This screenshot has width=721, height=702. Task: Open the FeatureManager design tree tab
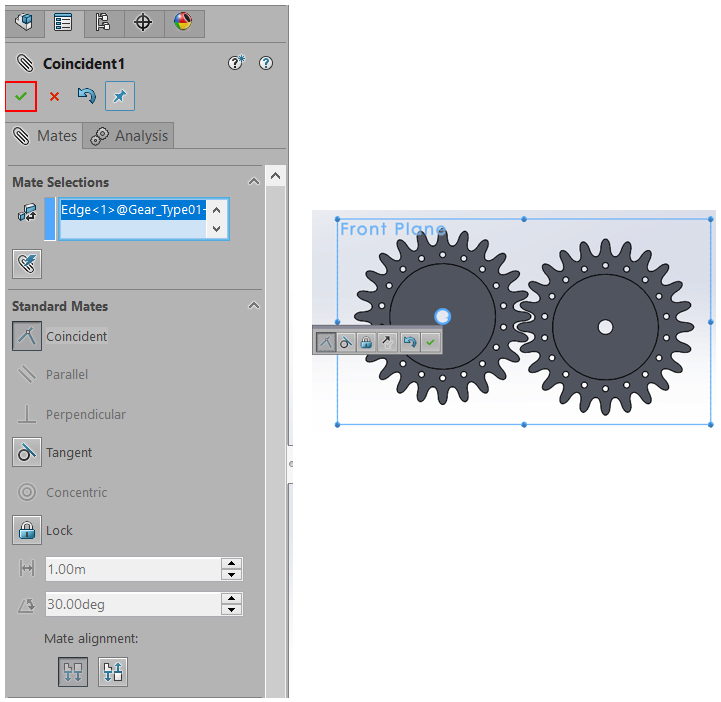[x=24, y=22]
